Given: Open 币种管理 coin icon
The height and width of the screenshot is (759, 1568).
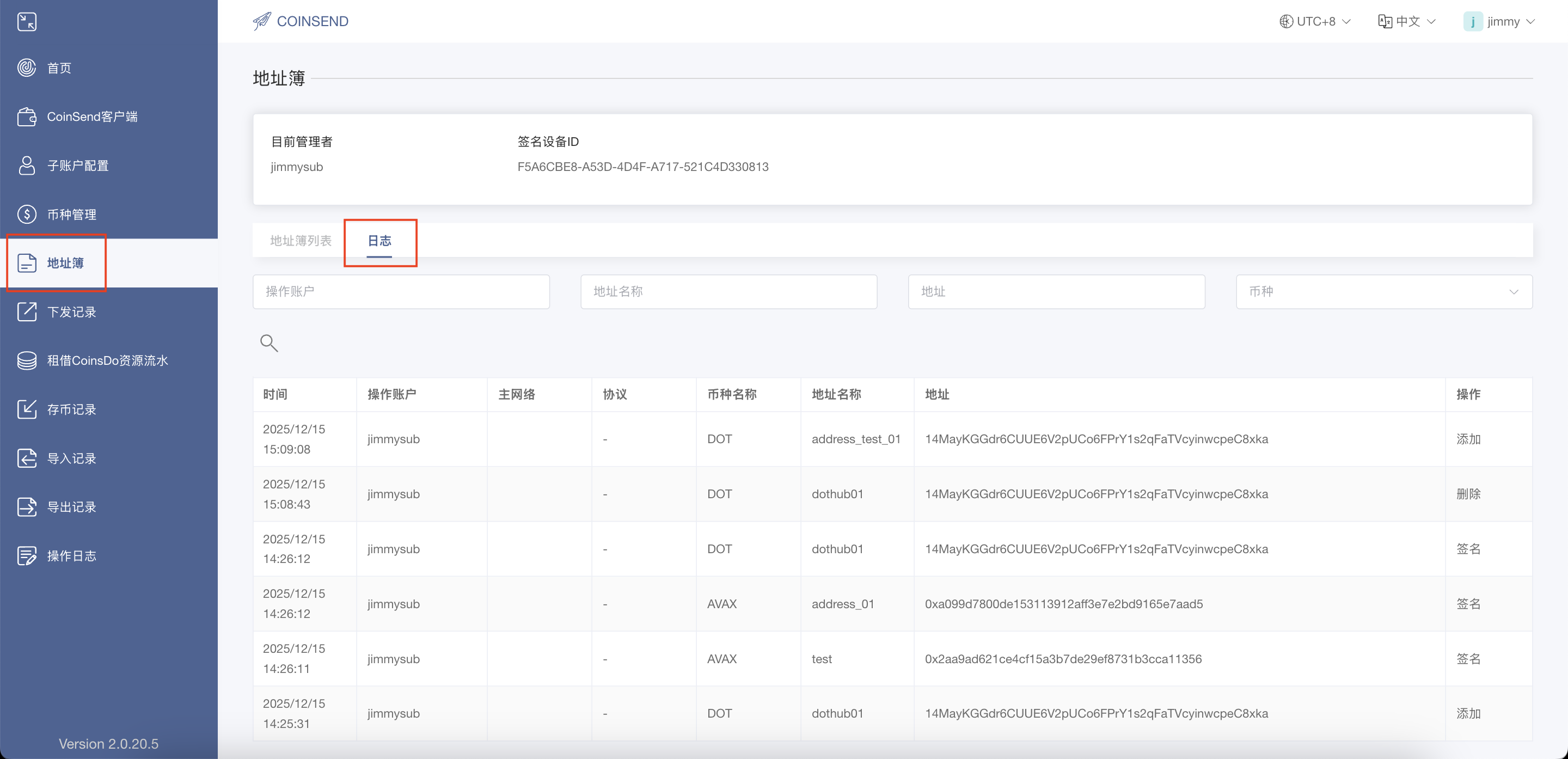Looking at the screenshot, I should [27, 214].
